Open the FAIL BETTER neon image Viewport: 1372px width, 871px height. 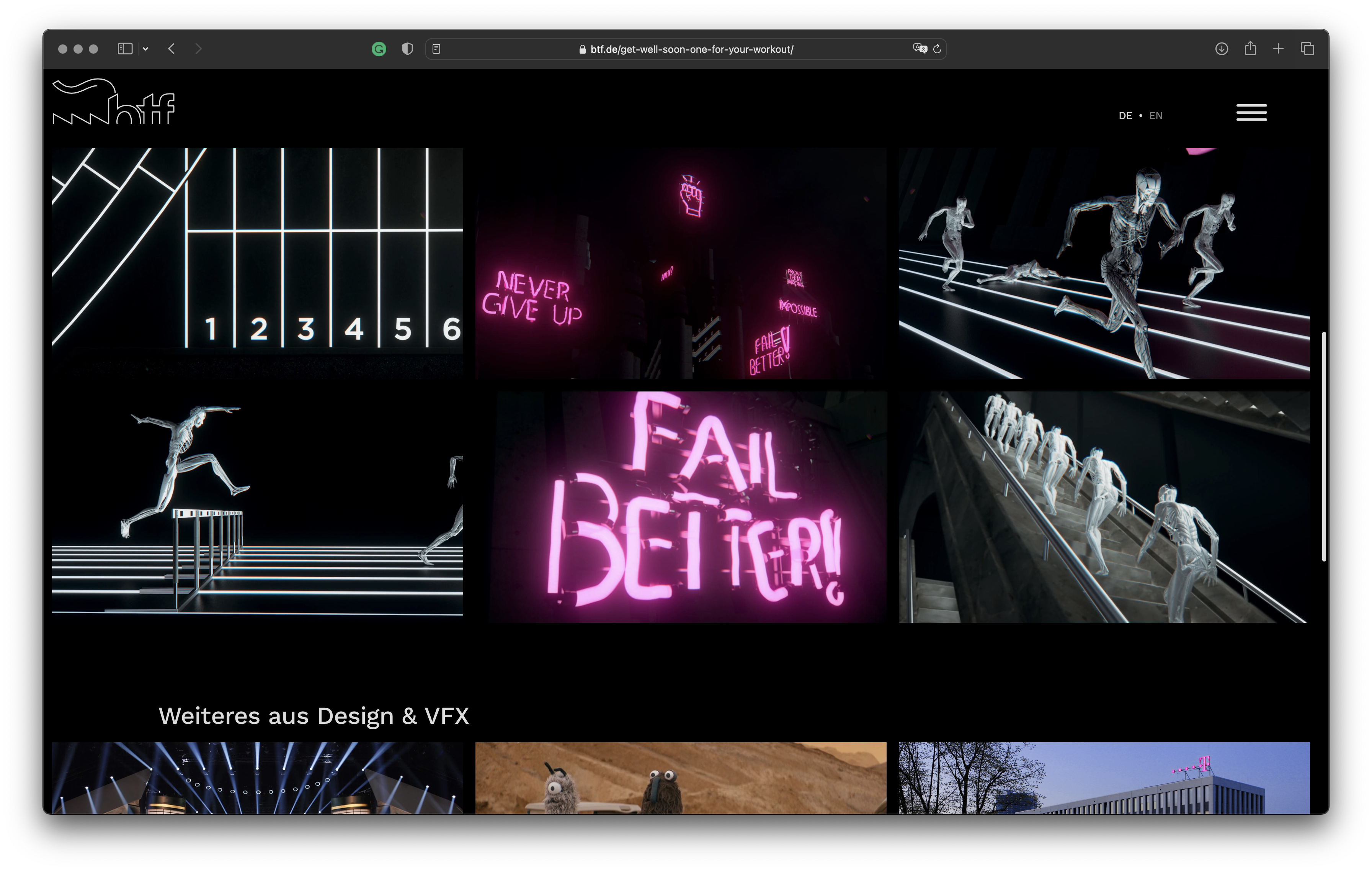click(688, 507)
